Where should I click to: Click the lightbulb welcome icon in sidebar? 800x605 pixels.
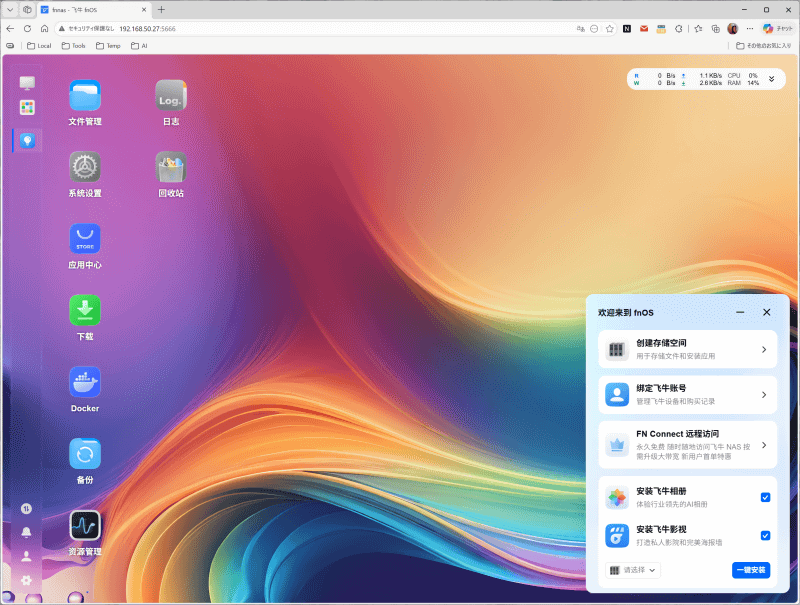27,140
